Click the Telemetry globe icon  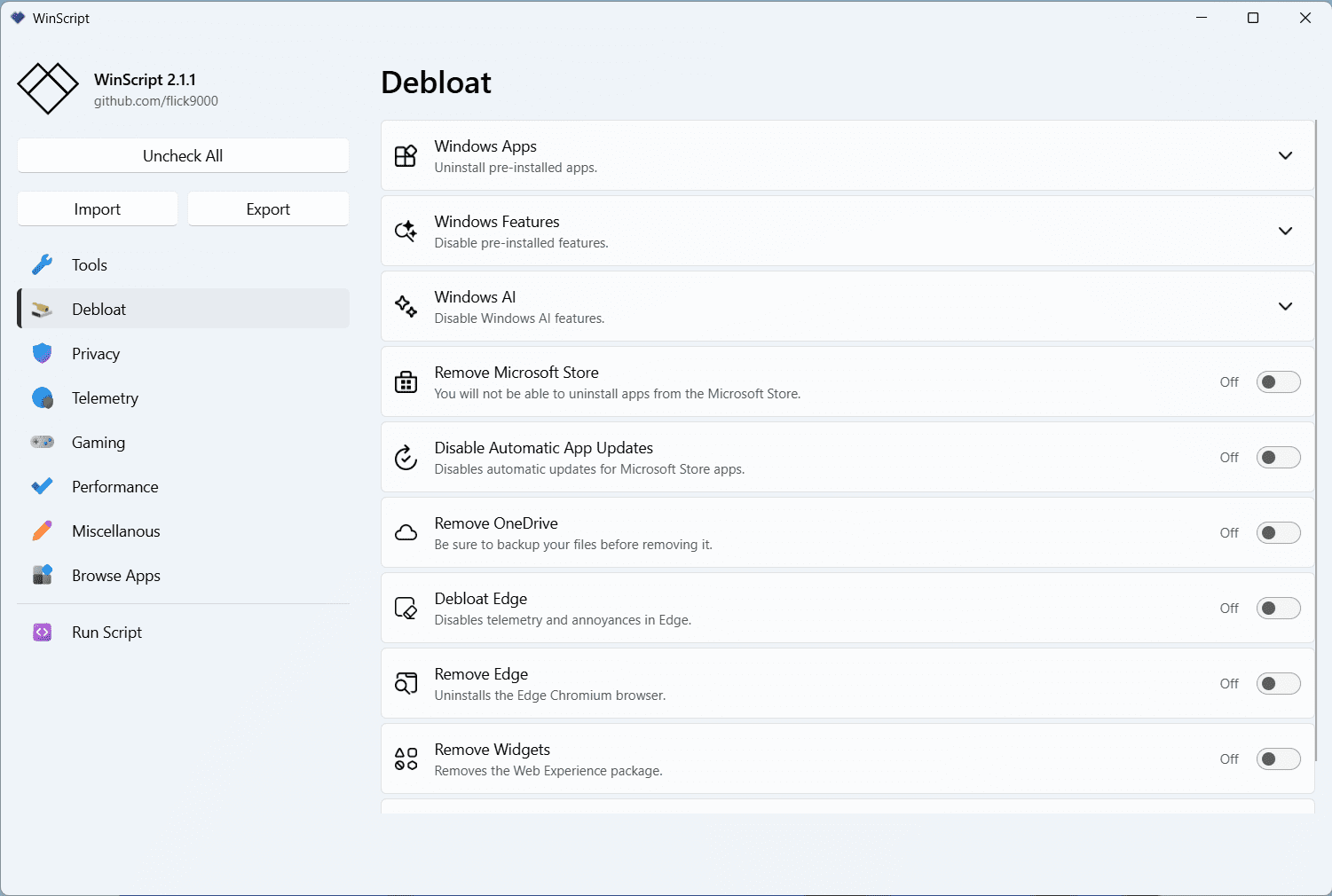pos(42,398)
